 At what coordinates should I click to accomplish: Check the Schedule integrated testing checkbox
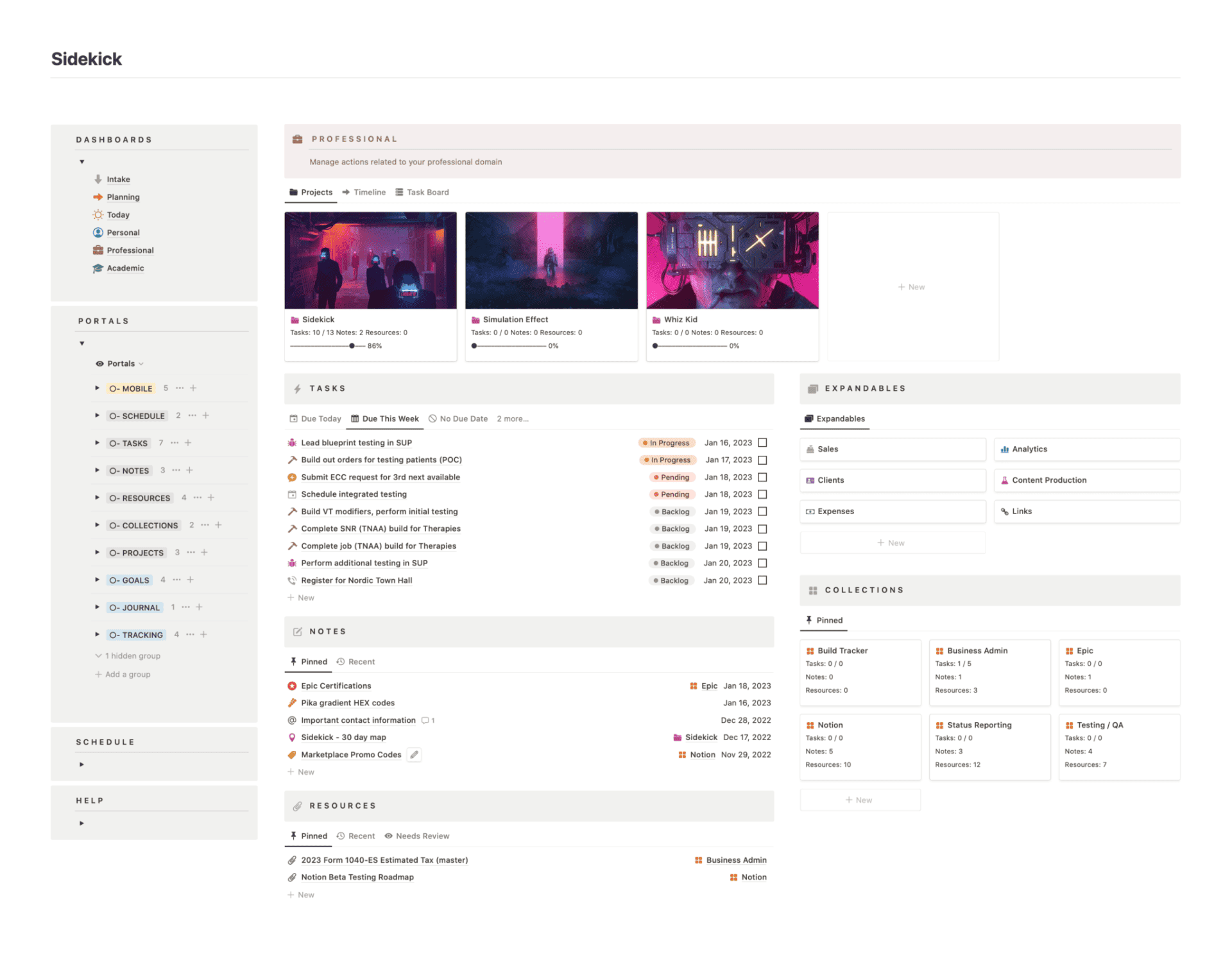[762, 494]
